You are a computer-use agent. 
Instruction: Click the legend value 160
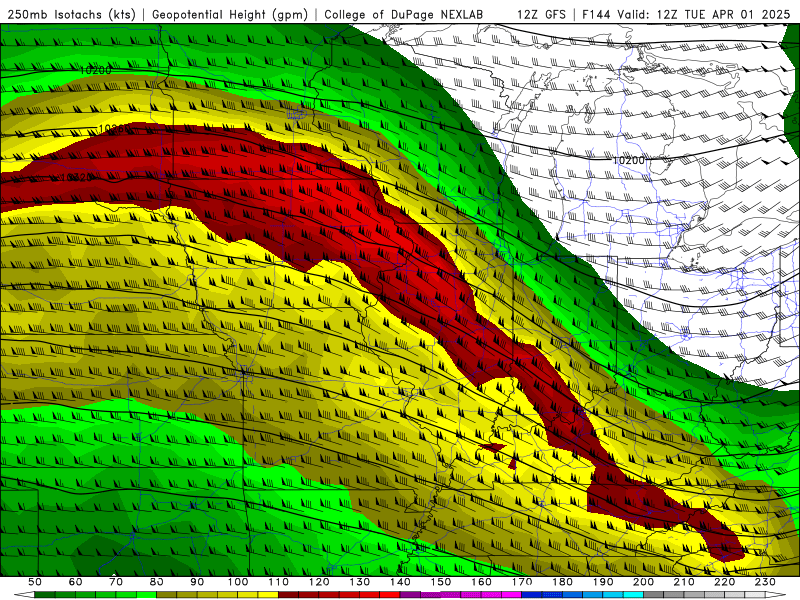(x=481, y=582)
